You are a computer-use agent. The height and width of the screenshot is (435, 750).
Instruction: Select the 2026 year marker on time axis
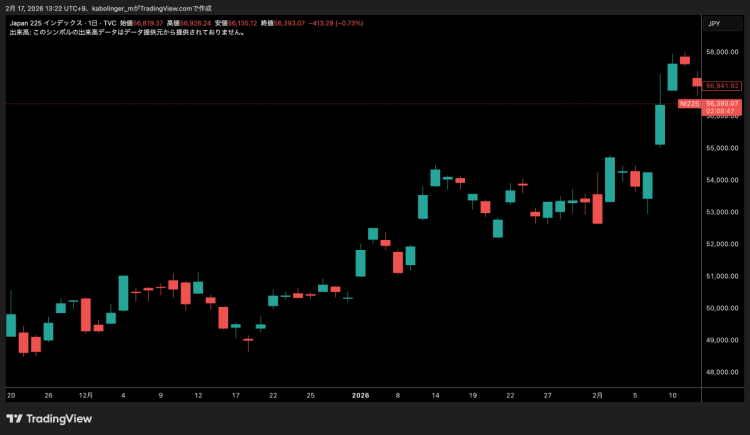click(361, 396)
